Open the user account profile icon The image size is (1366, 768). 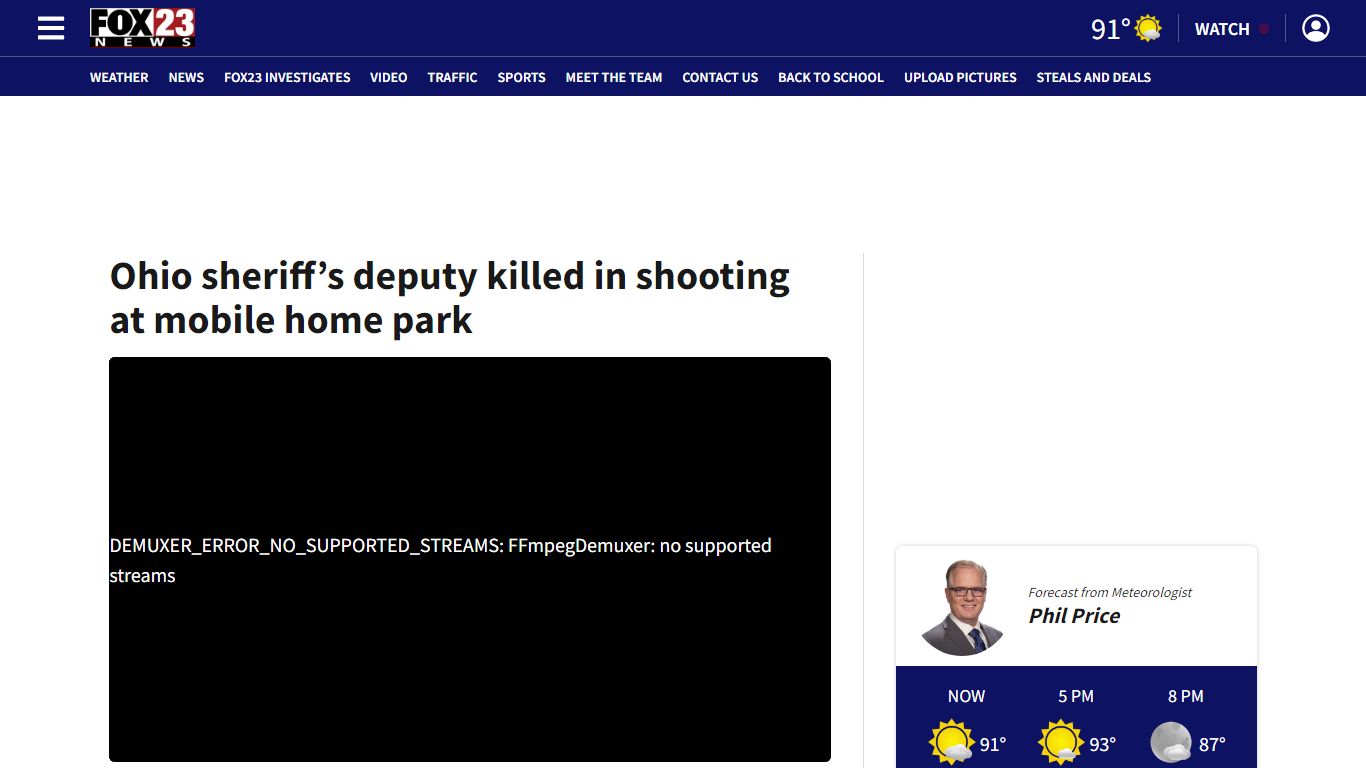click(x=1316, y=28)
